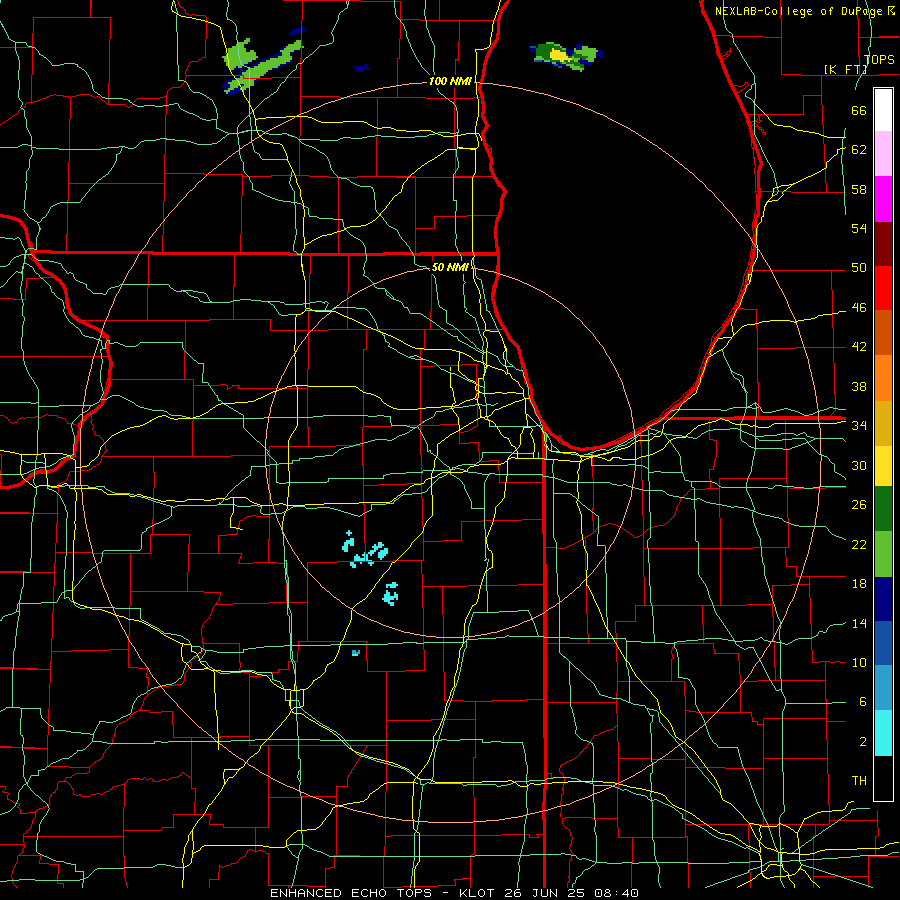Click the green elongated echo in the northwest
Image resolution: width=900 pixels, height=900 pixels.
[261, 66]
